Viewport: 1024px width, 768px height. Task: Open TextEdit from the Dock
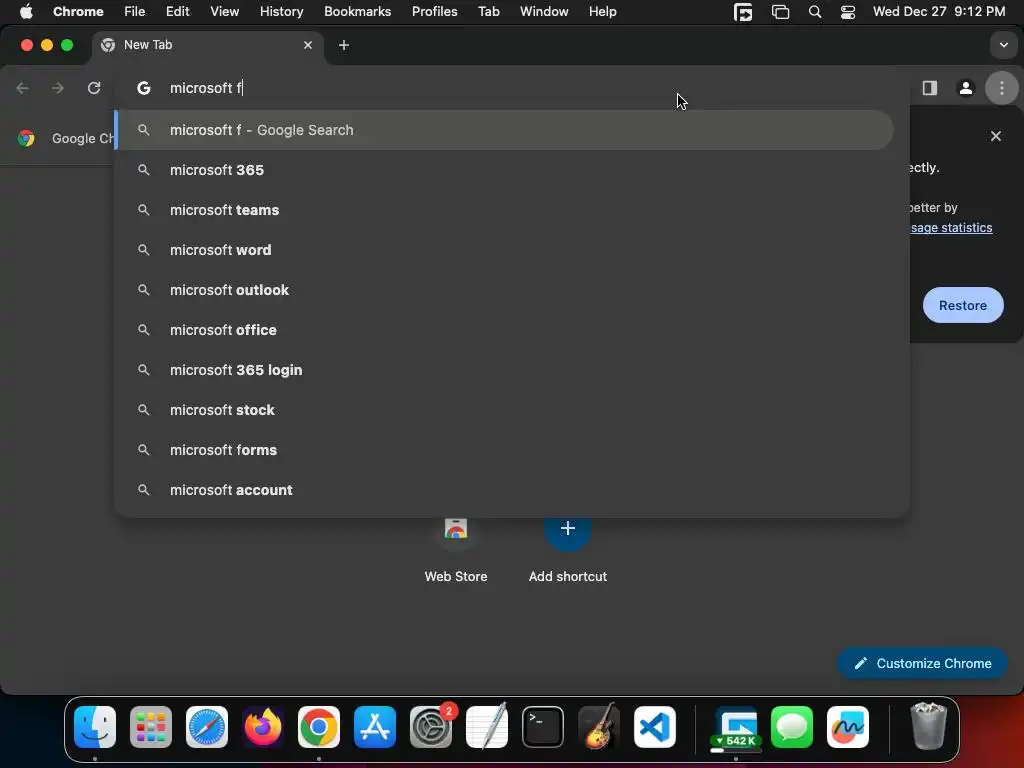[487, 726]
